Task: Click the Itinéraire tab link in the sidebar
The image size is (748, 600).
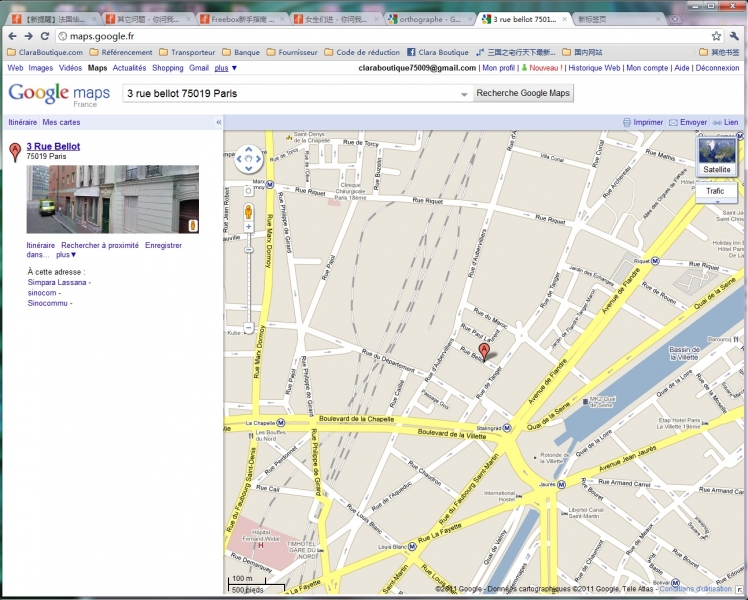Action: coord(22,123)
